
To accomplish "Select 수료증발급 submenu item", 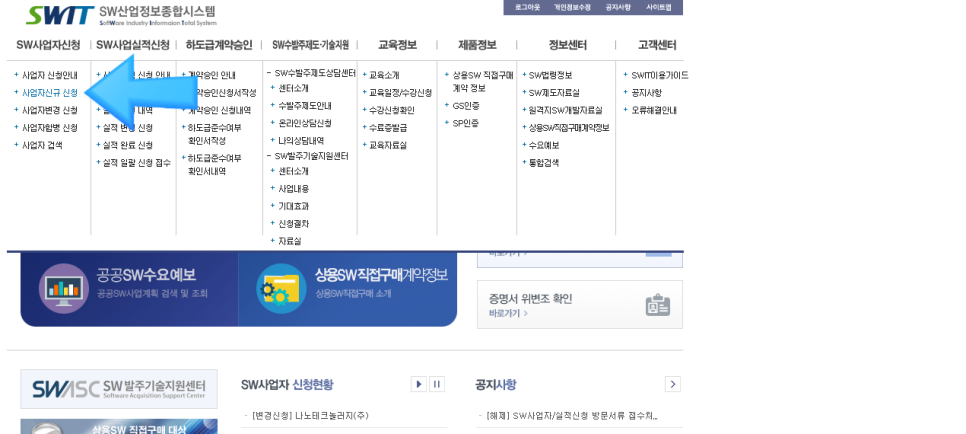I will [388, 128].
